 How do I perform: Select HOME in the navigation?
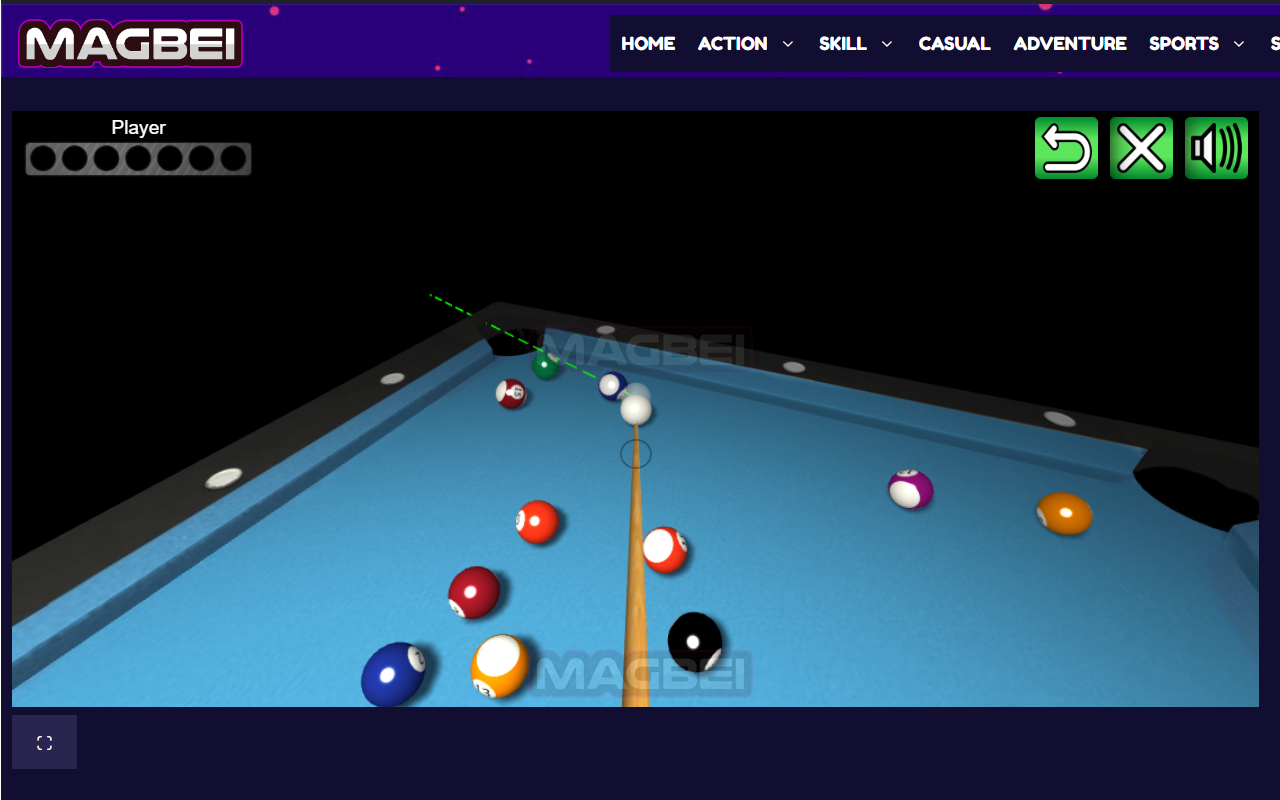coord(647,43)
